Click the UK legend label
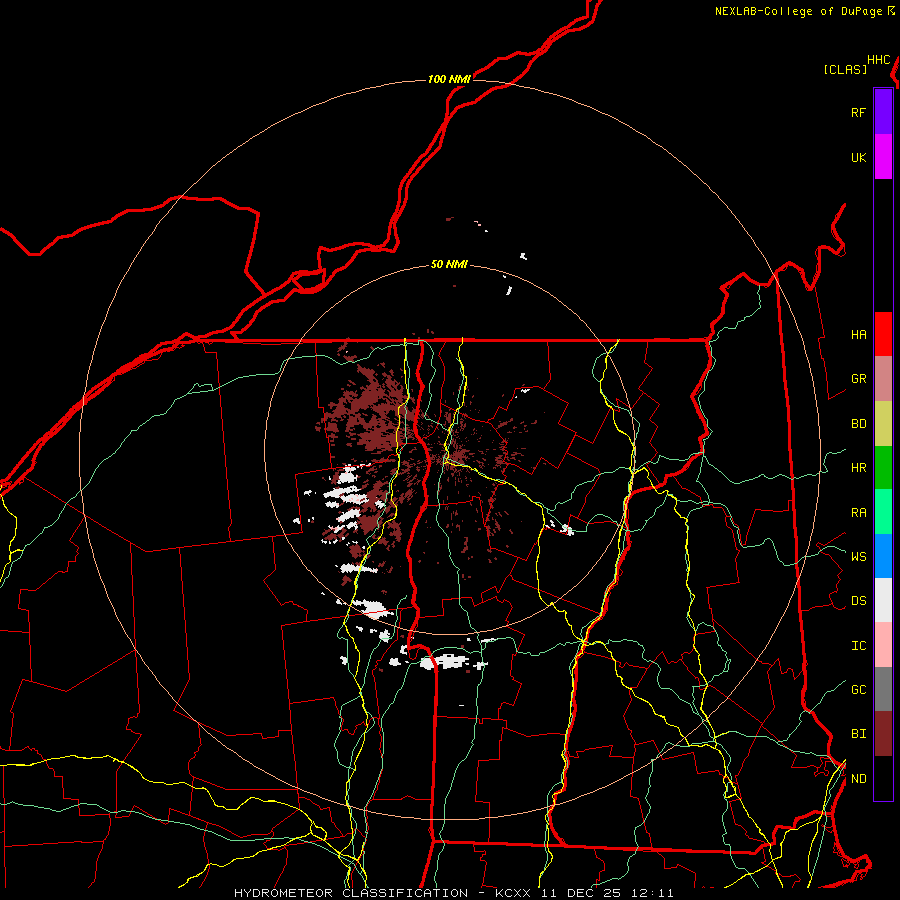Screen dimensions: 900x900 (858, 157)
